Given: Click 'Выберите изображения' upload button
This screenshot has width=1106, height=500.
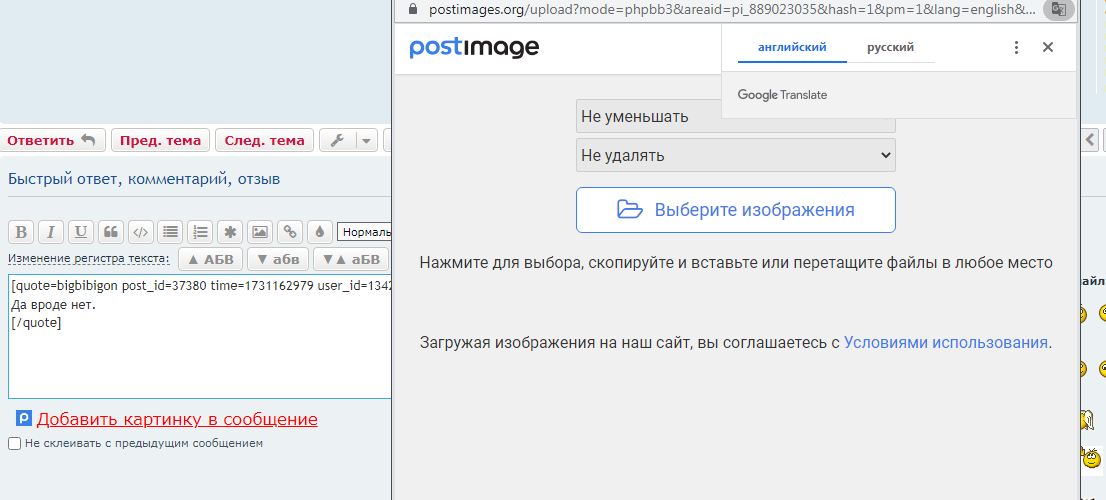Looking at the screenshot, I should click(736, 209).
